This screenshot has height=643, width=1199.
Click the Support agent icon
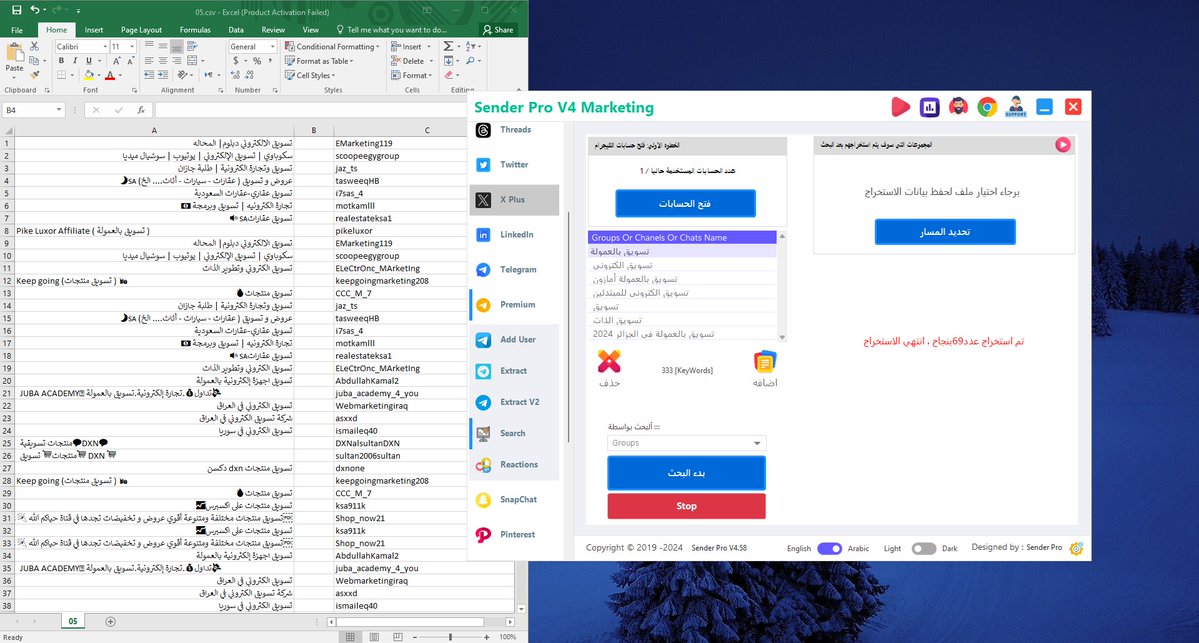click(1015, 107)
